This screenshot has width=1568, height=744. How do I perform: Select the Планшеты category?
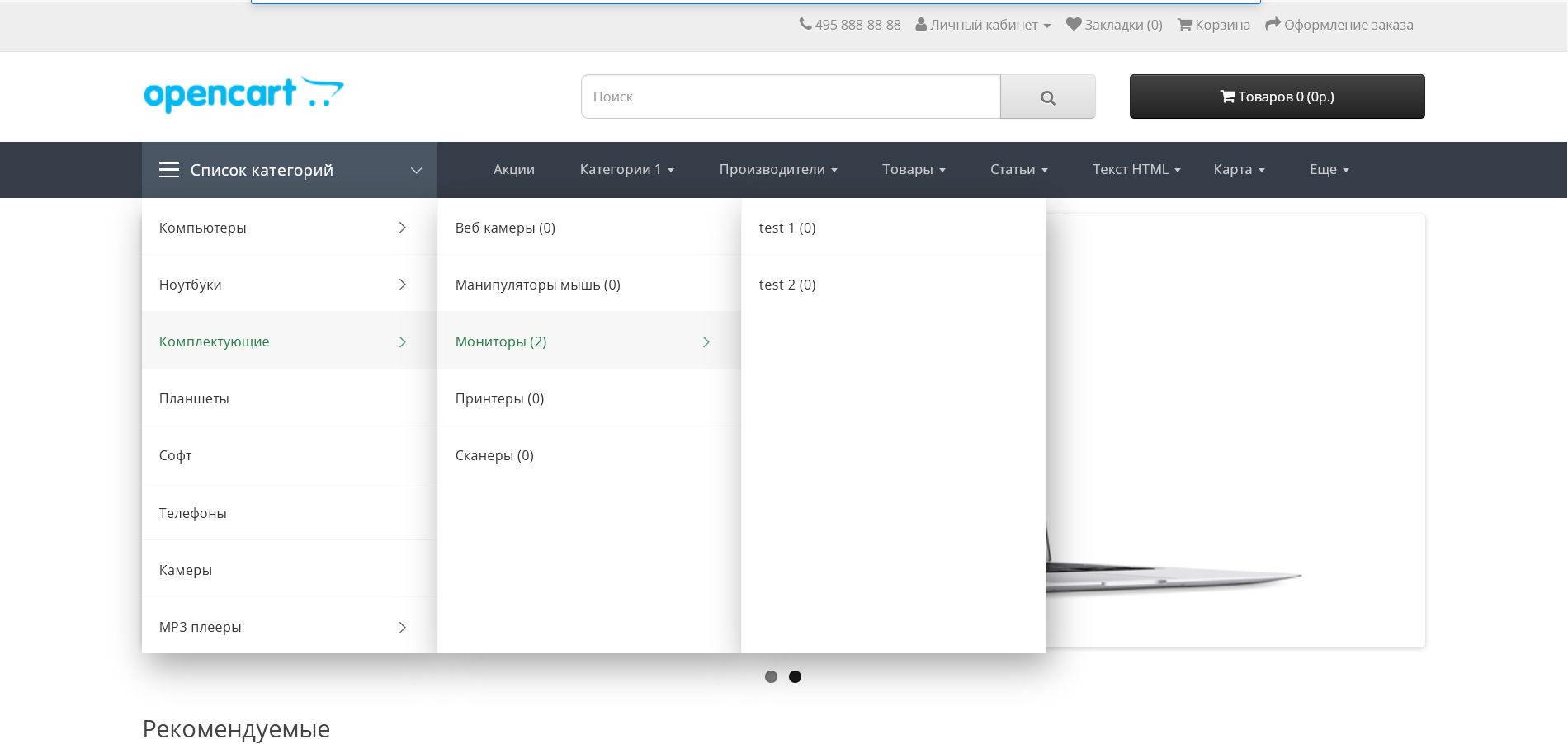pyautogui.click(x=289, y=398)
